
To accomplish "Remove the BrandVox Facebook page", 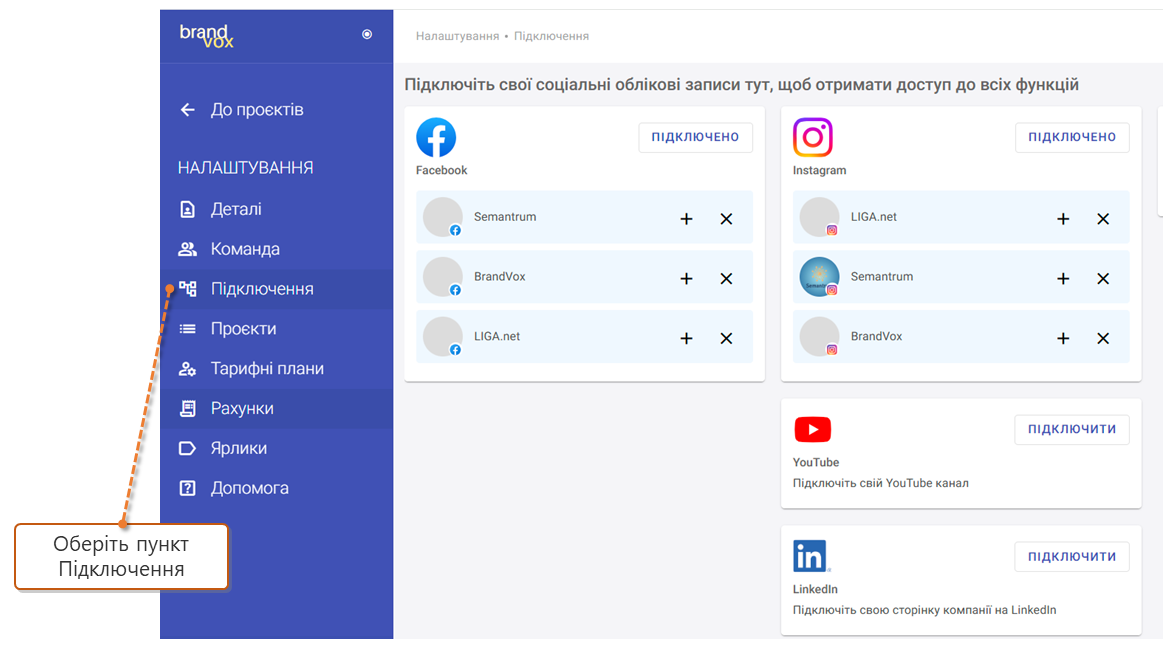I will (726, 279).
